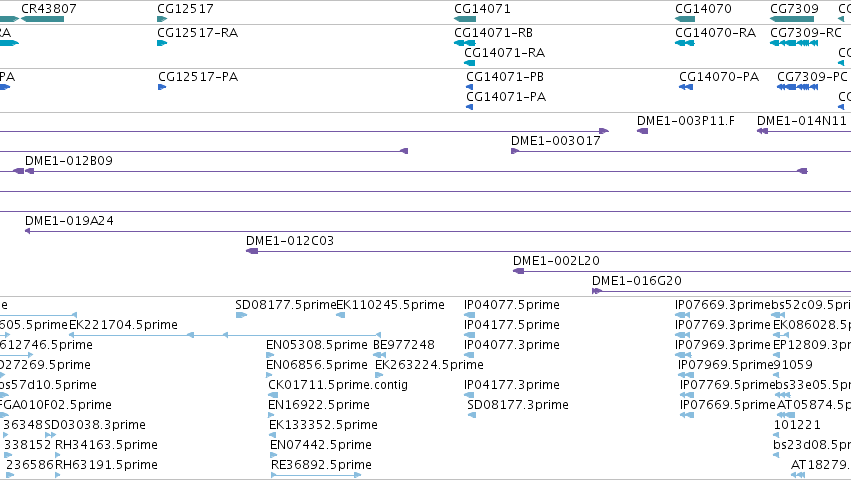The width and height of the screenshot is (851, 480).
Task: Select the CR43807 gene bar
Action: tap(42, 19)
